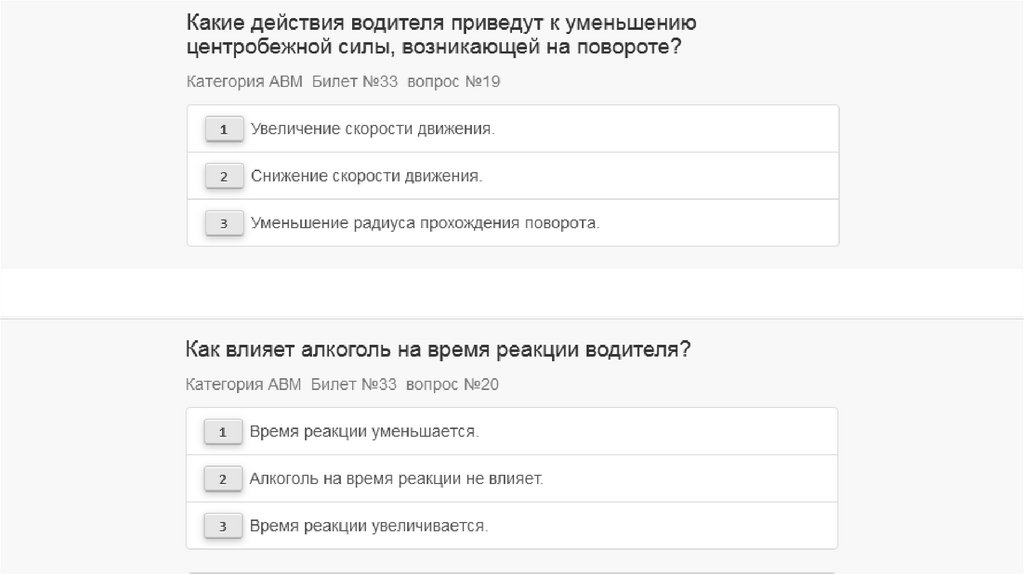The height and width of the screenshot is (574, 1024).
Task: Click number 2 button beside "Алкоголь на время" answer
Action: pyautogui.click(x=223, y=479)
